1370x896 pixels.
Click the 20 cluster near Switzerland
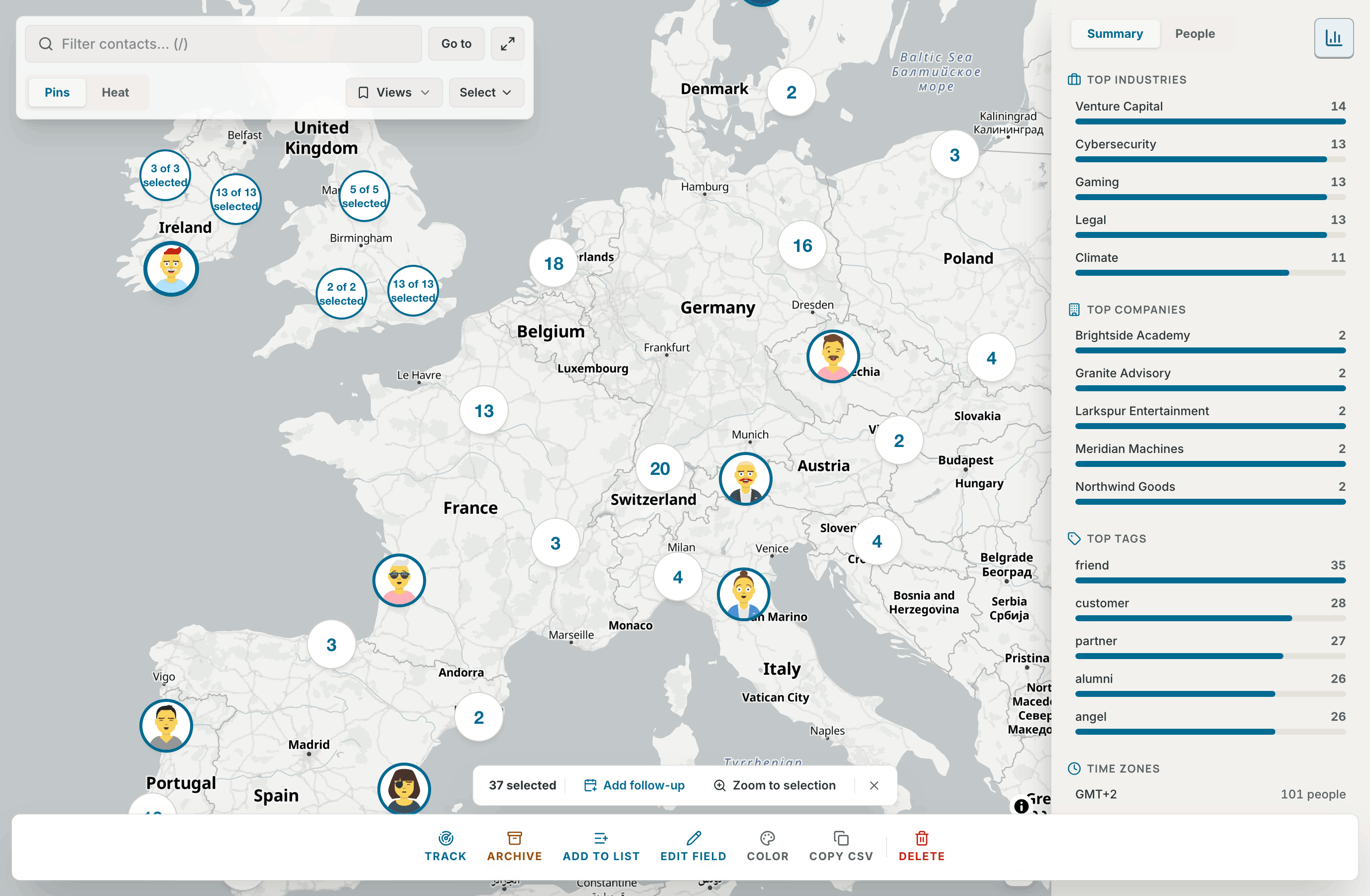pos(660,468)
